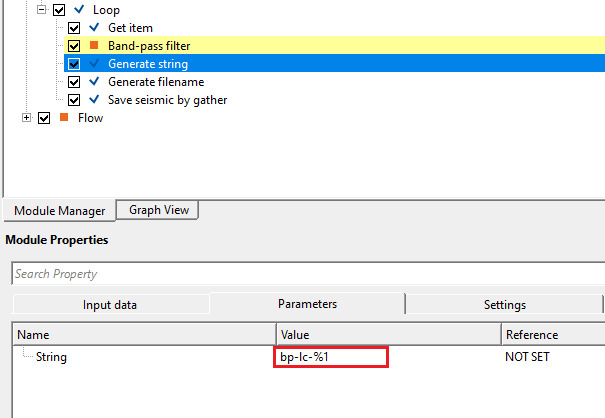Open the Settings section
The width and height of the screenshot is (605, 418).
click(x=504, y=305)
